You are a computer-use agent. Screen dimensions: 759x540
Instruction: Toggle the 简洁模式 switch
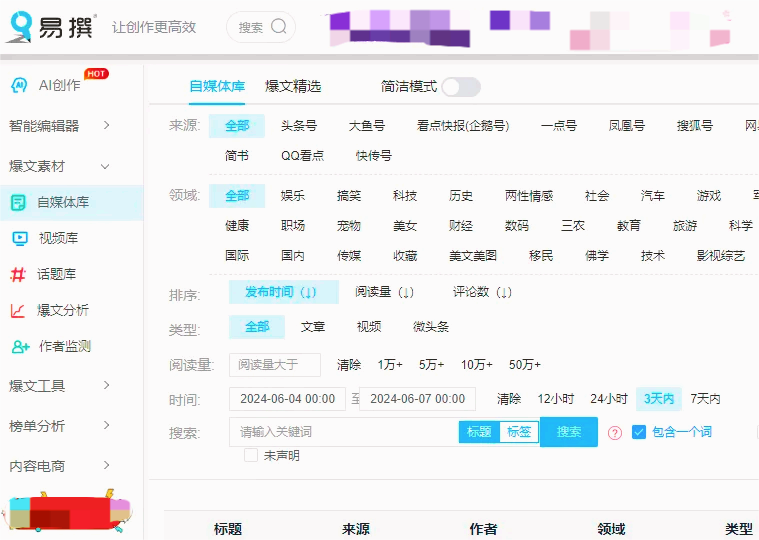tap(461, 87)
